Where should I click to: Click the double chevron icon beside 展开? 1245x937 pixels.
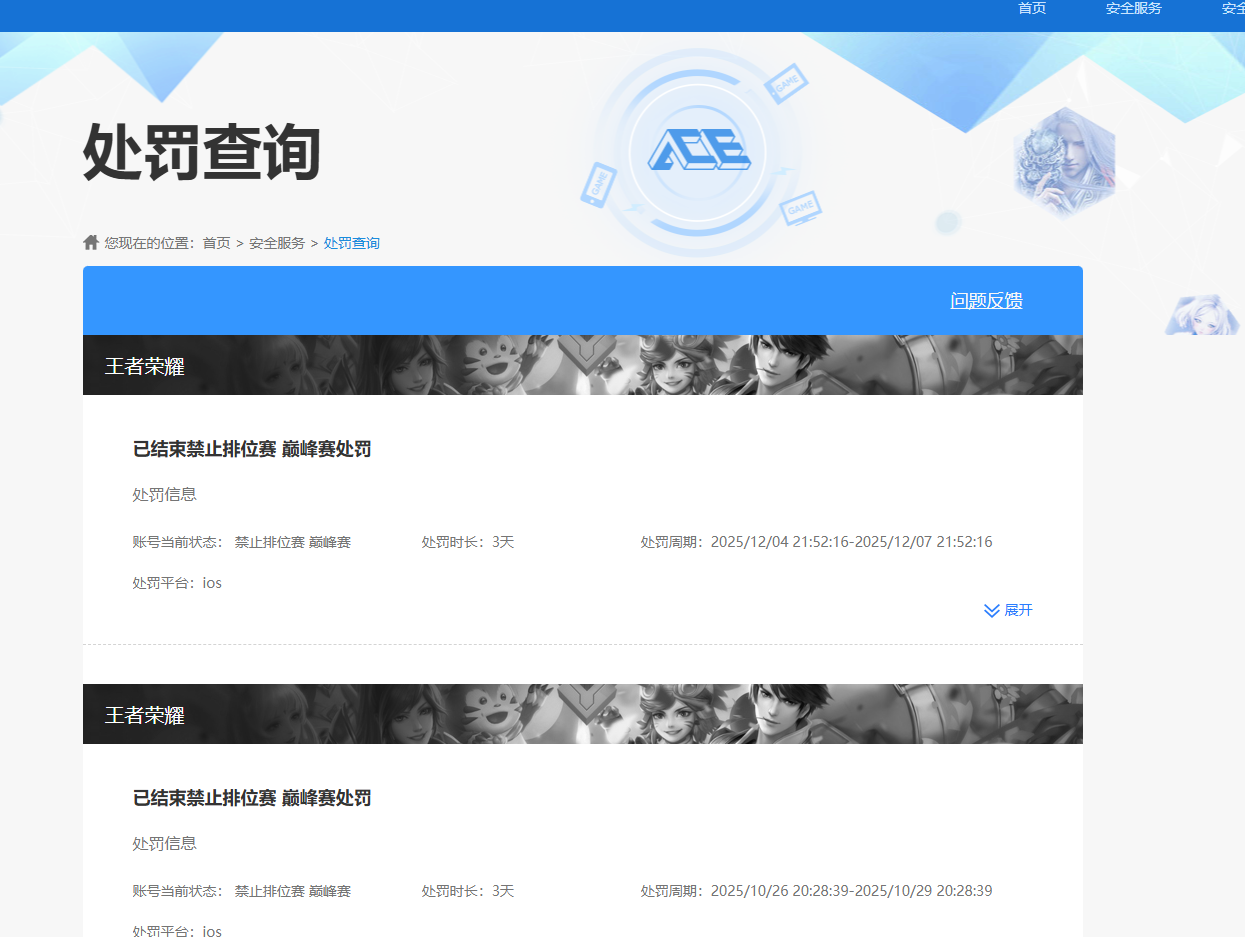(991, 610)
